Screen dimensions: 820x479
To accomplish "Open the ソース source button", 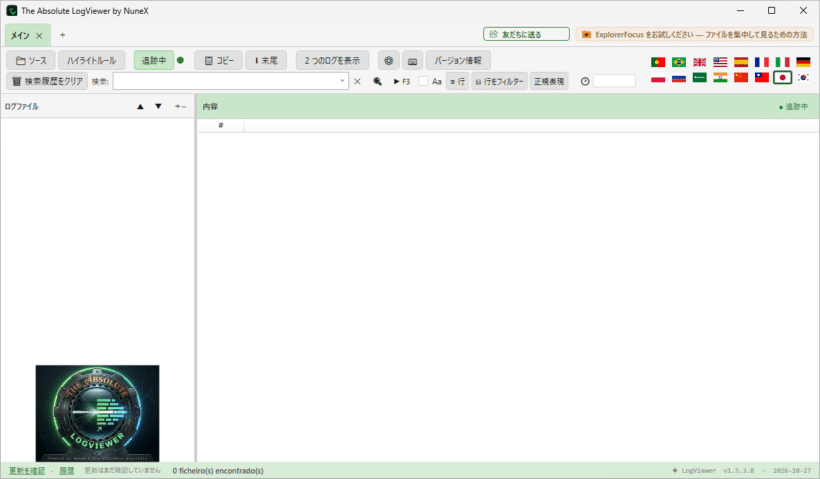I will click(31, 61).
